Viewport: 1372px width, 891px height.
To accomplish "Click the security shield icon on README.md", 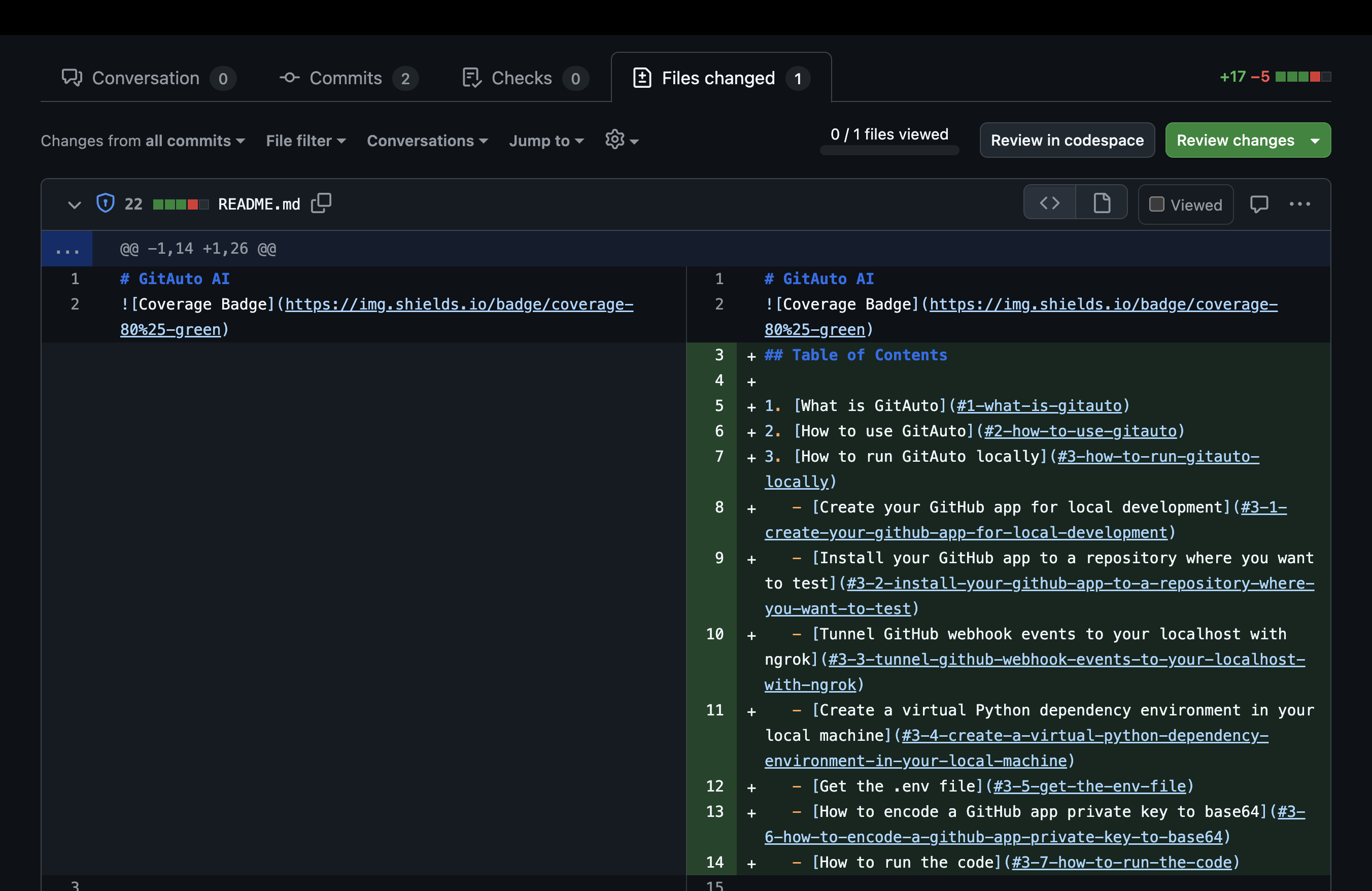I will click(105, 203).
